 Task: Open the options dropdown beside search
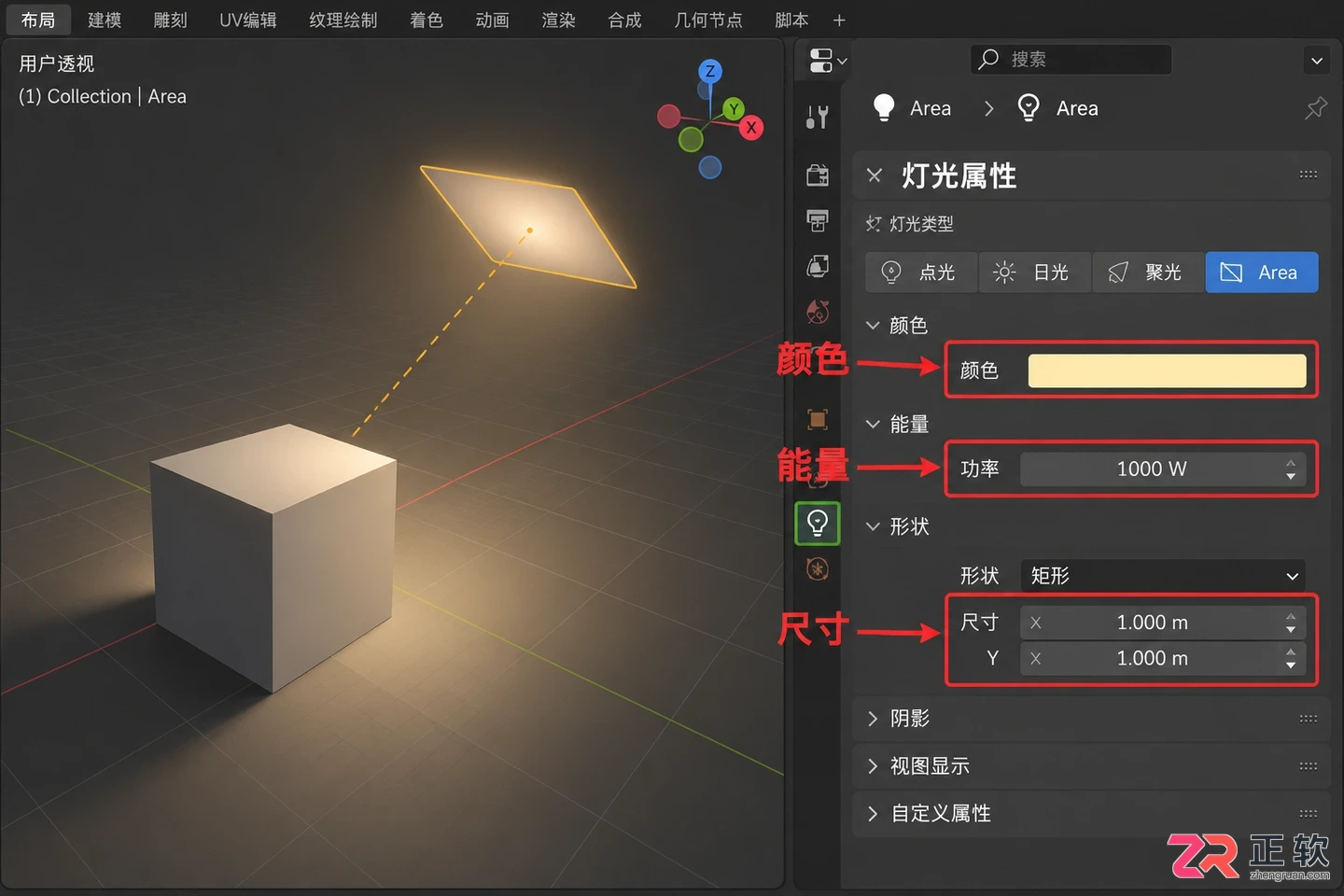point(1316,61)
